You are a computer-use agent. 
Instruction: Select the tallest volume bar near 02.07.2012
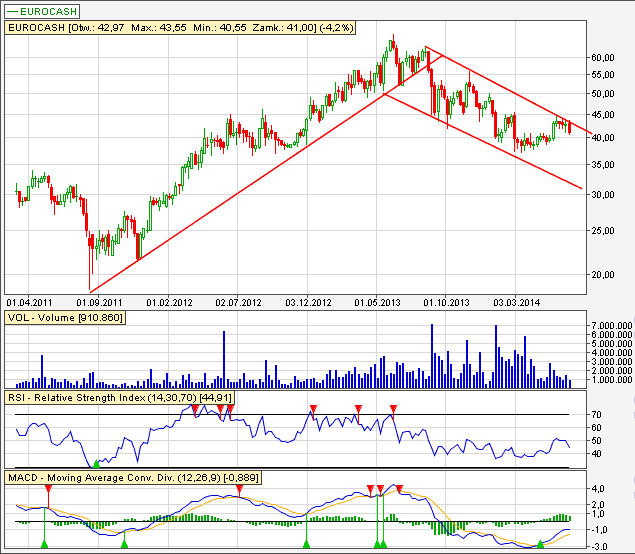(x=224, y=358)
